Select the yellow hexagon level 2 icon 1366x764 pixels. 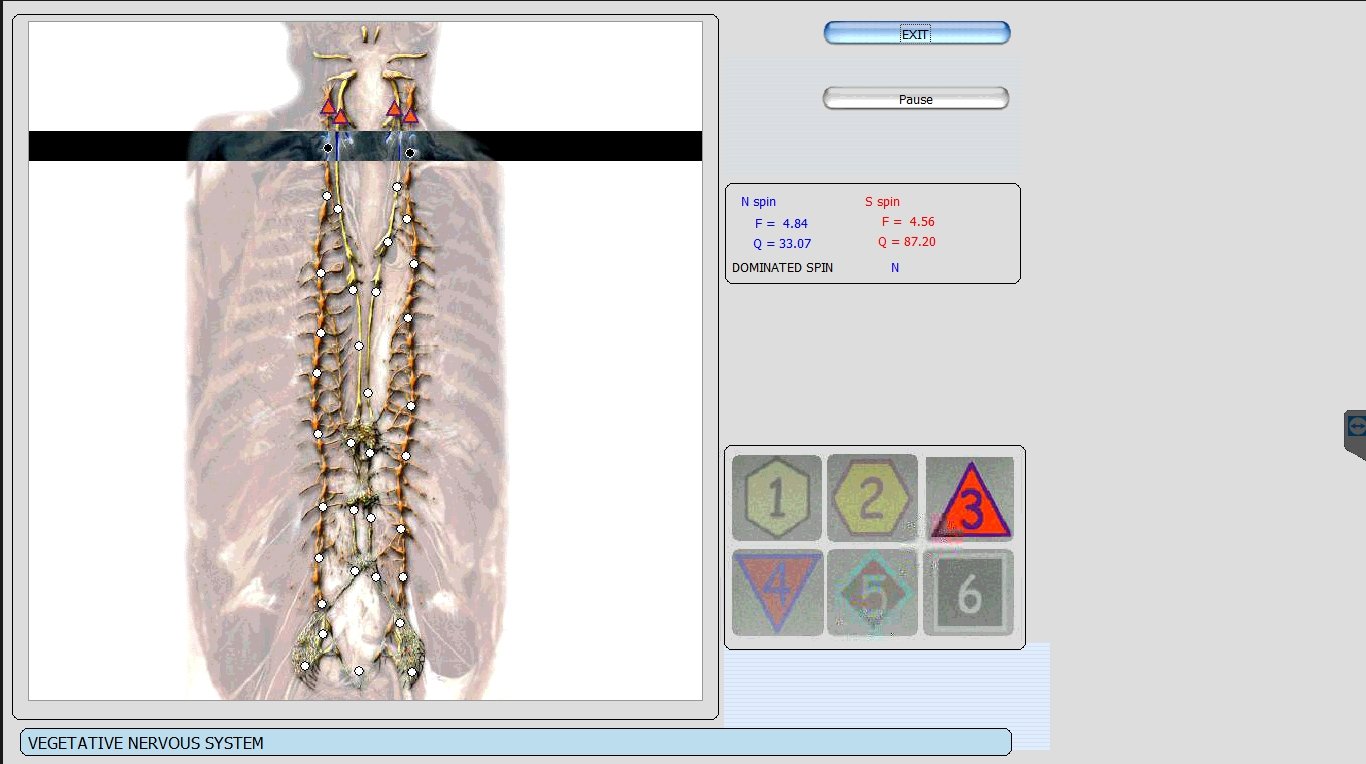[872, 498]
